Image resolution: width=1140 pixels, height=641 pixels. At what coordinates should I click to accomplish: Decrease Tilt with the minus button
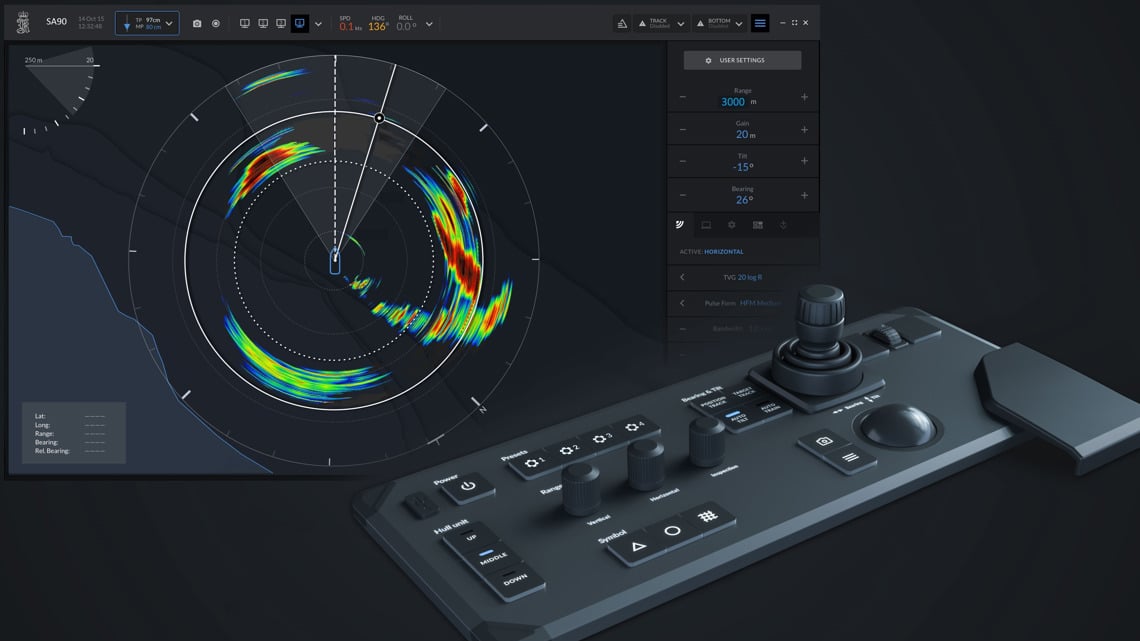683,161
